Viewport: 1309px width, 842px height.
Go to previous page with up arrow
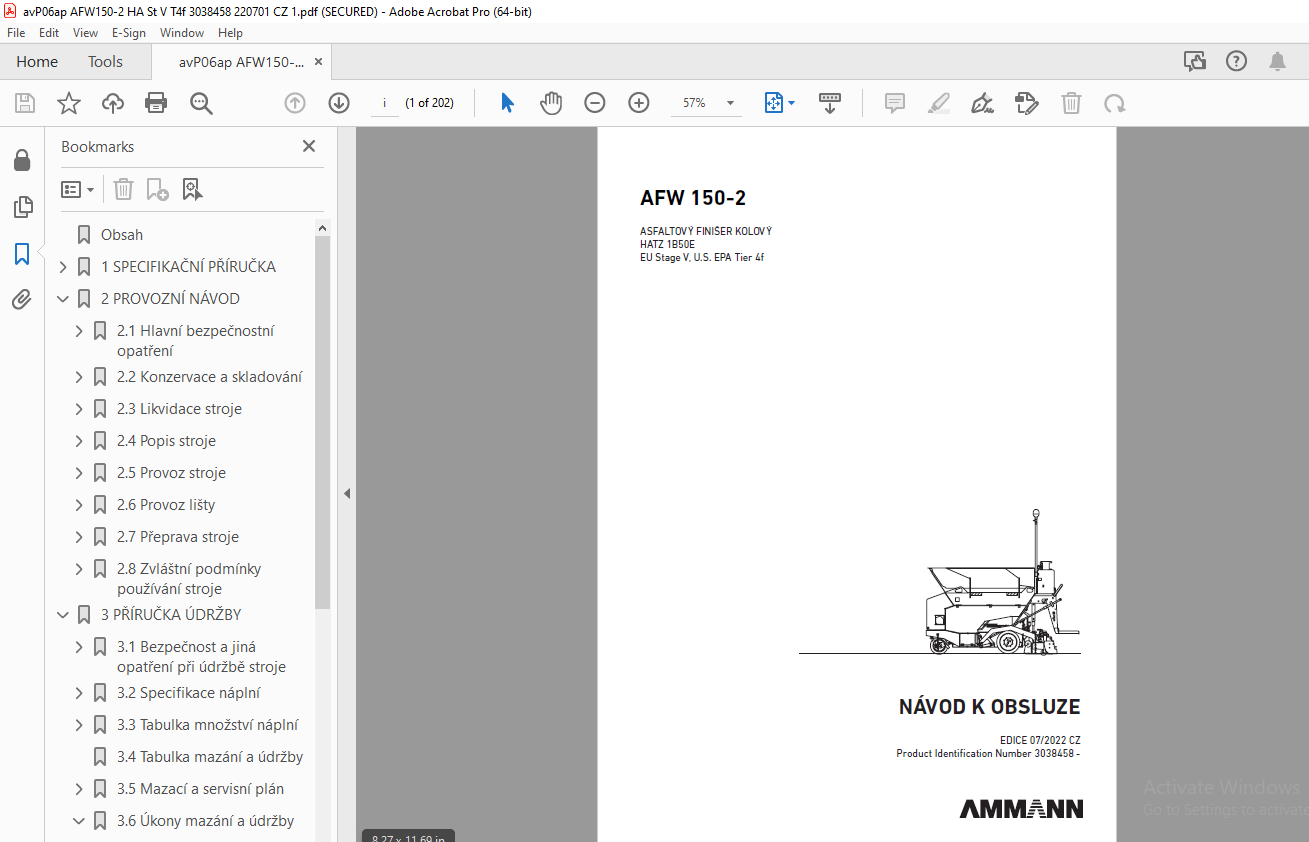[294, 103]
